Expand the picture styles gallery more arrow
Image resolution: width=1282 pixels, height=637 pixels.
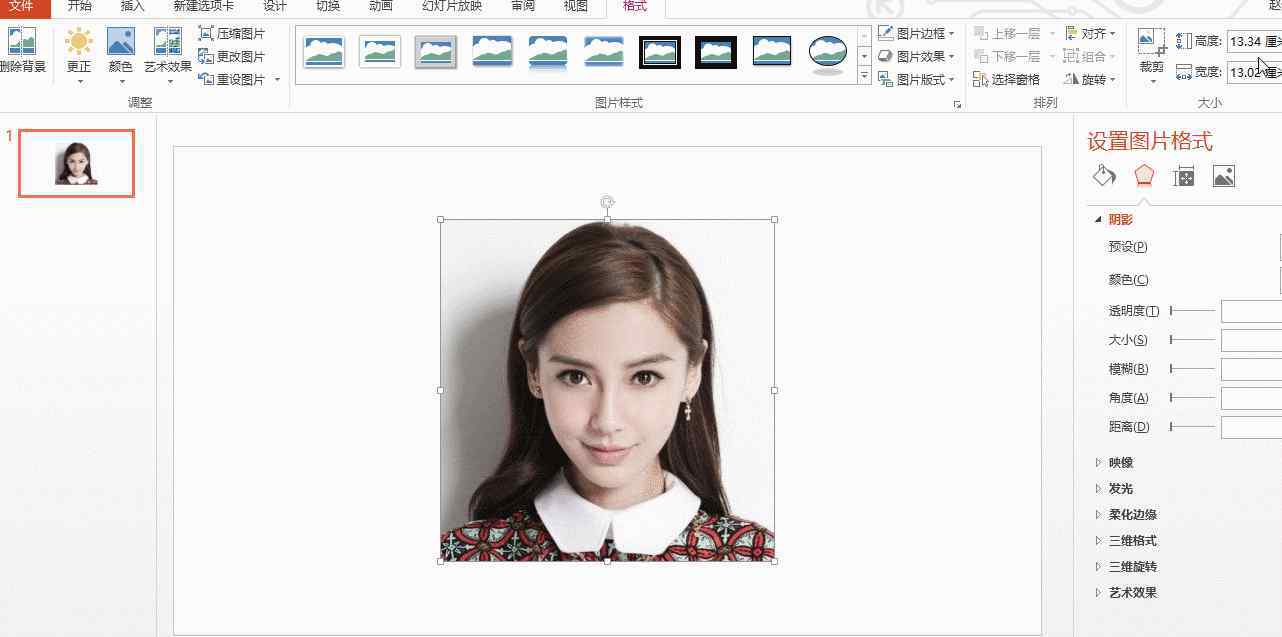pyautogui.click(x=865, y=77)
